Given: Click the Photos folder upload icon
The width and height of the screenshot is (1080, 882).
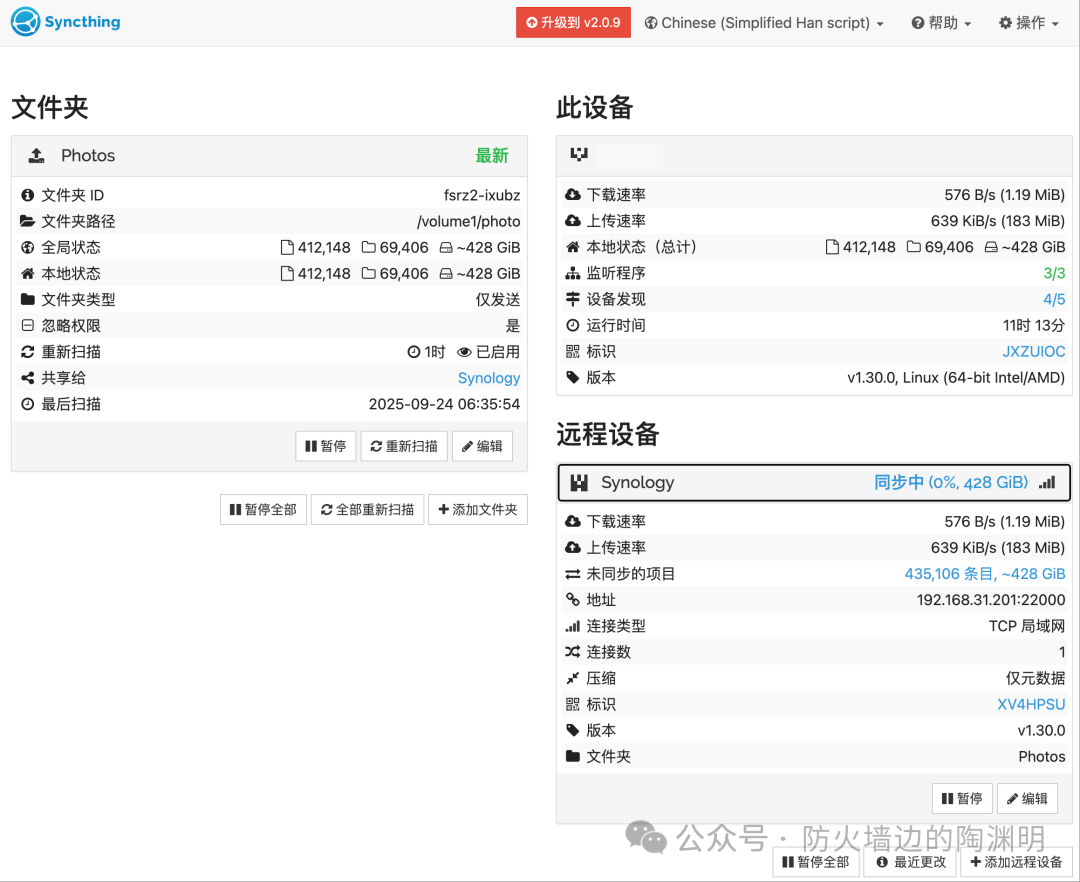Looking at the screenshot, I should (x=37, y=155).
